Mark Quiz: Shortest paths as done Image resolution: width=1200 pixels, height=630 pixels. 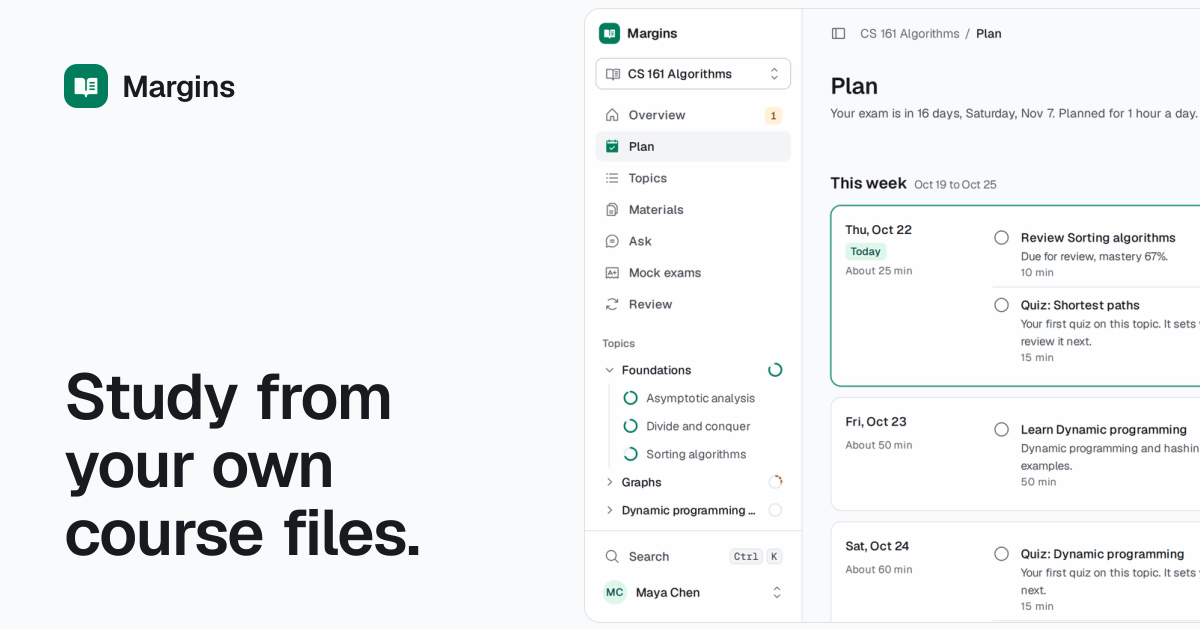(1001, 305)
